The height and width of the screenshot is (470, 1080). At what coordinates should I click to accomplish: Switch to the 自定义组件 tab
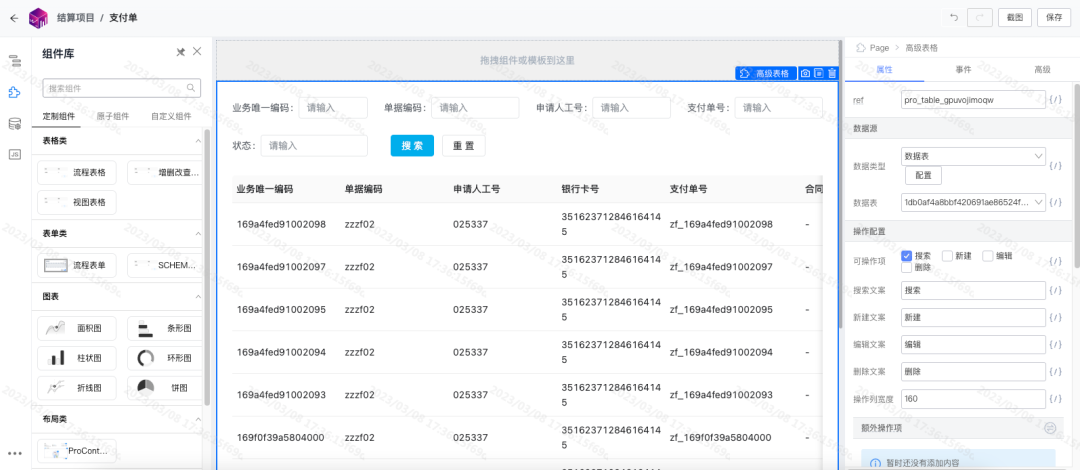[x=171, y=116]
